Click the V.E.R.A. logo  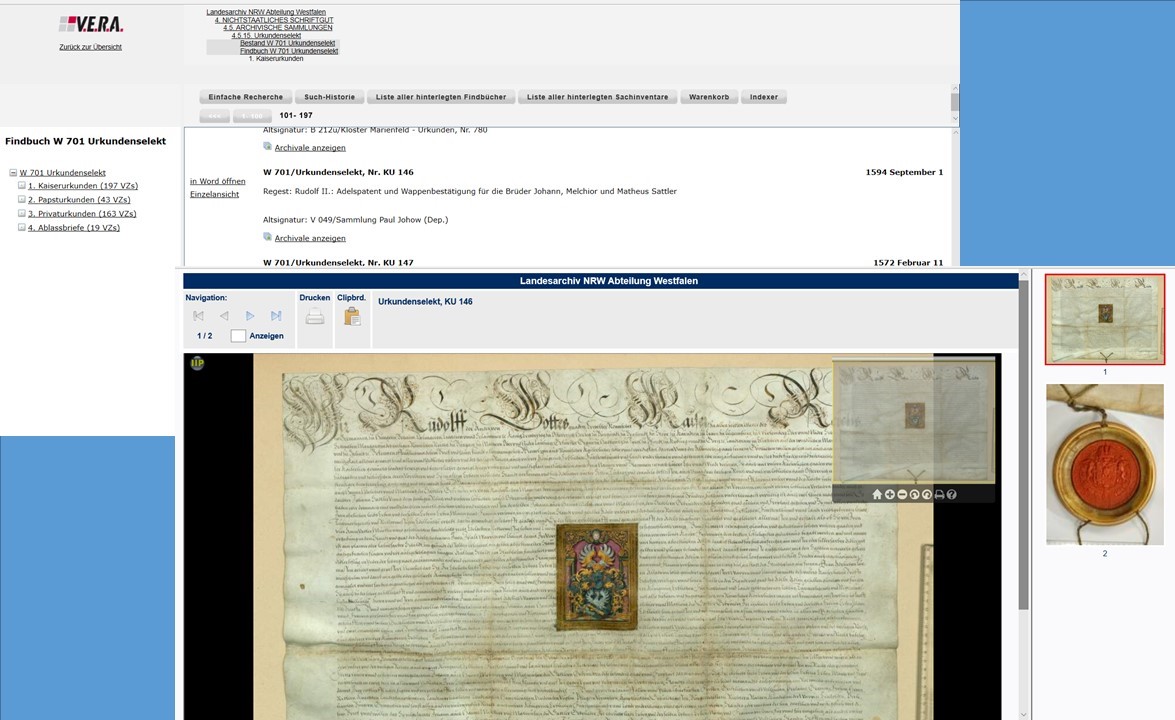[x=91, y=25]
